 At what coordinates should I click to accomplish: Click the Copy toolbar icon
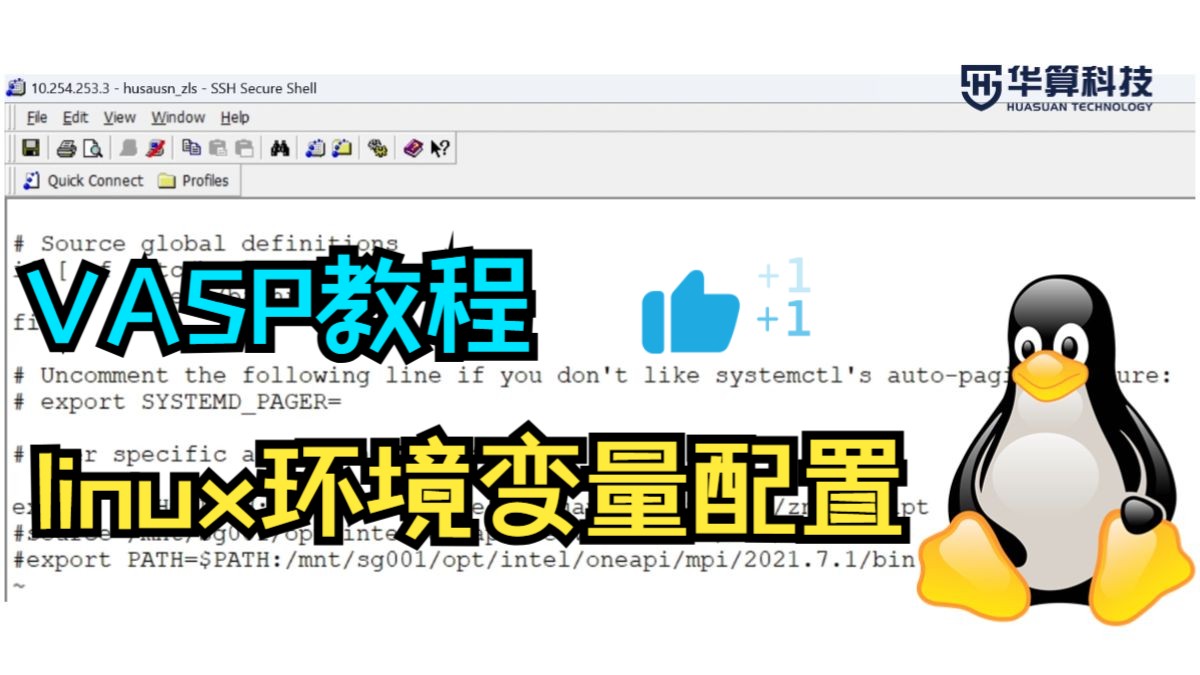tap(192, 149)
